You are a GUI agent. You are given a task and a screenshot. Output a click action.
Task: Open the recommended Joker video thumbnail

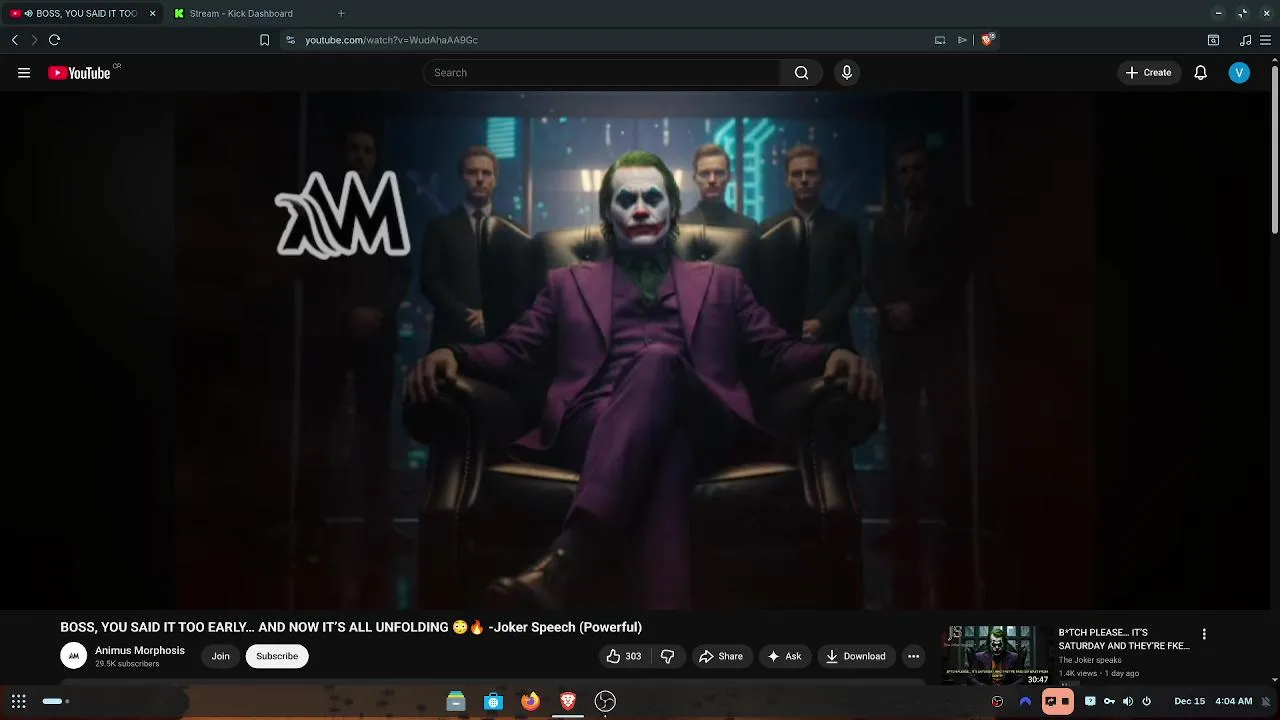[x=996, y=654]
